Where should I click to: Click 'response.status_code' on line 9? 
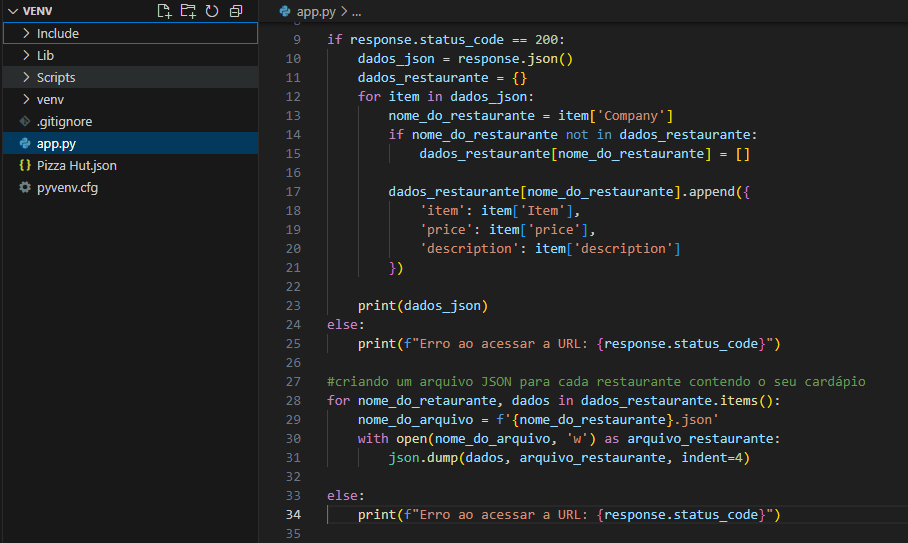[x=427, y=39]
